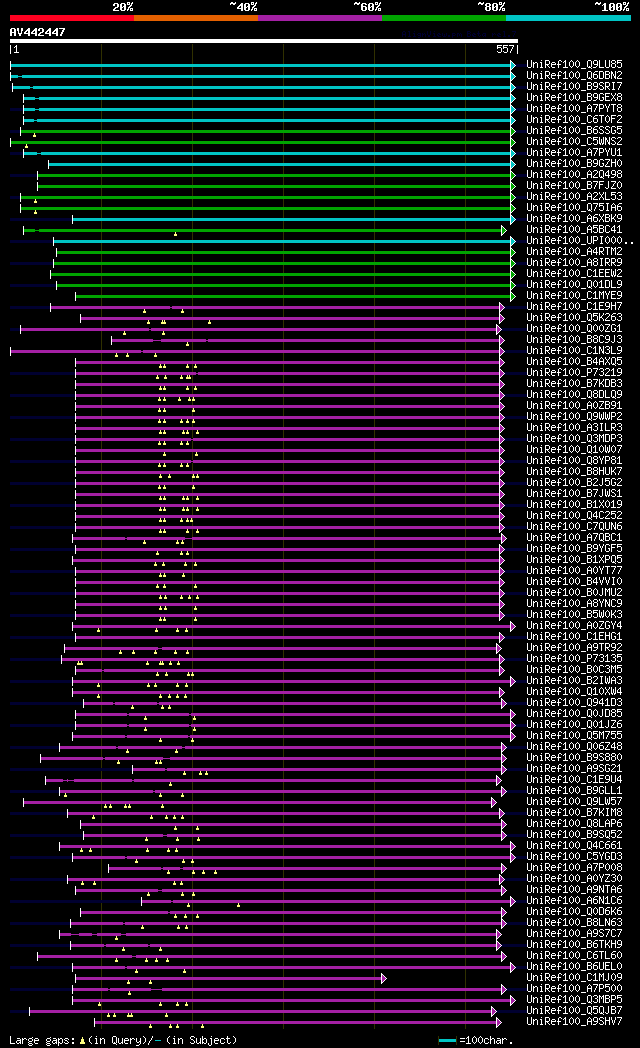This screenshot has width=640, height=1048.
Task: Select hit label UniRef100_B1X019
Action: point(574,505)
